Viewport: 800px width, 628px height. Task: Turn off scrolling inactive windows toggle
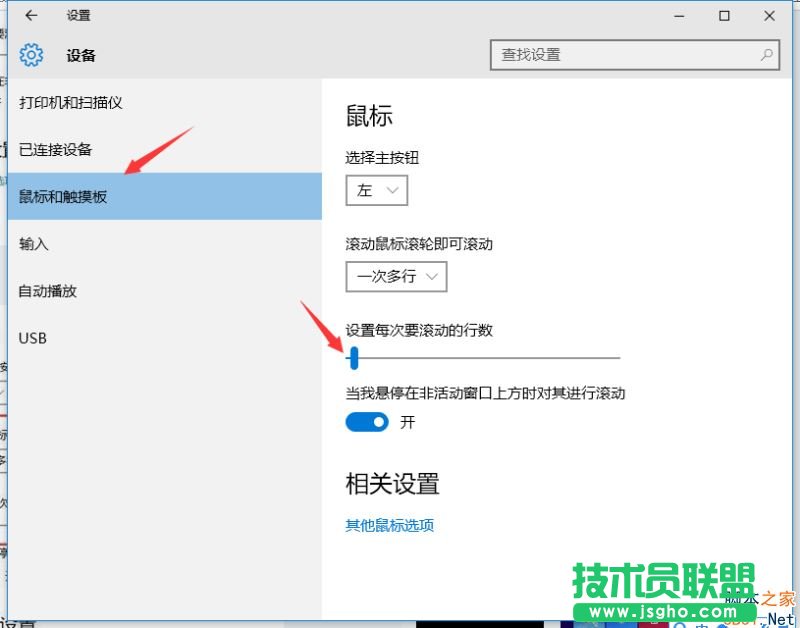tap(366, 422)
